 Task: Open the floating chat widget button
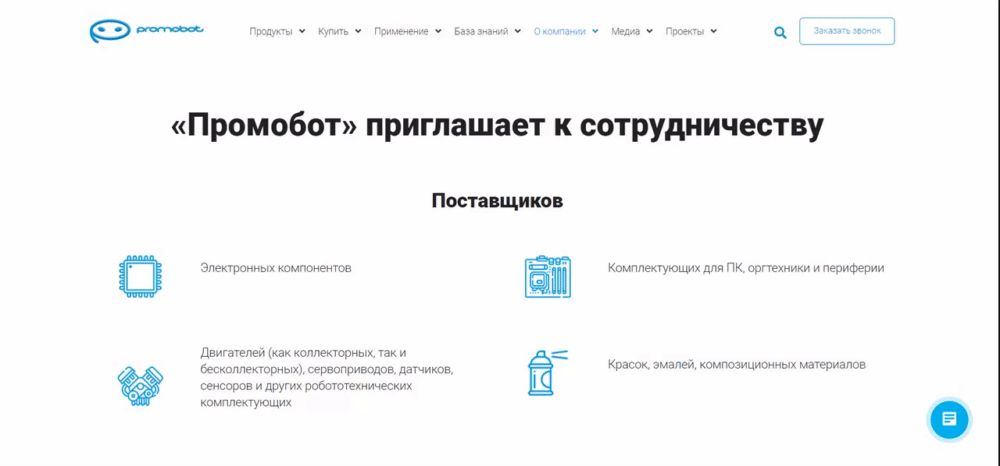(x=949, y=419)
